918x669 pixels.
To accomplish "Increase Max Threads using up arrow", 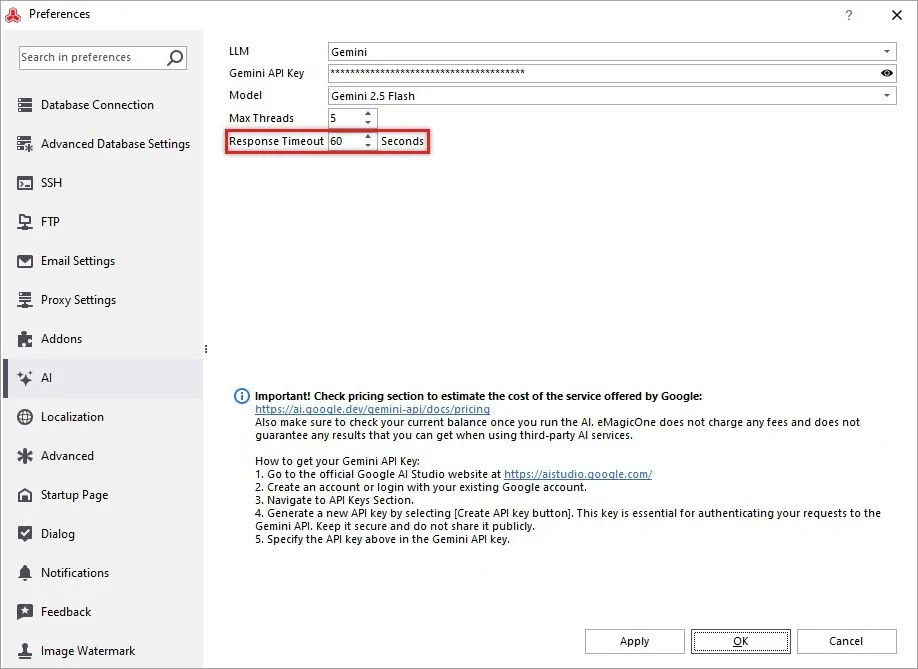I will 368,113.
